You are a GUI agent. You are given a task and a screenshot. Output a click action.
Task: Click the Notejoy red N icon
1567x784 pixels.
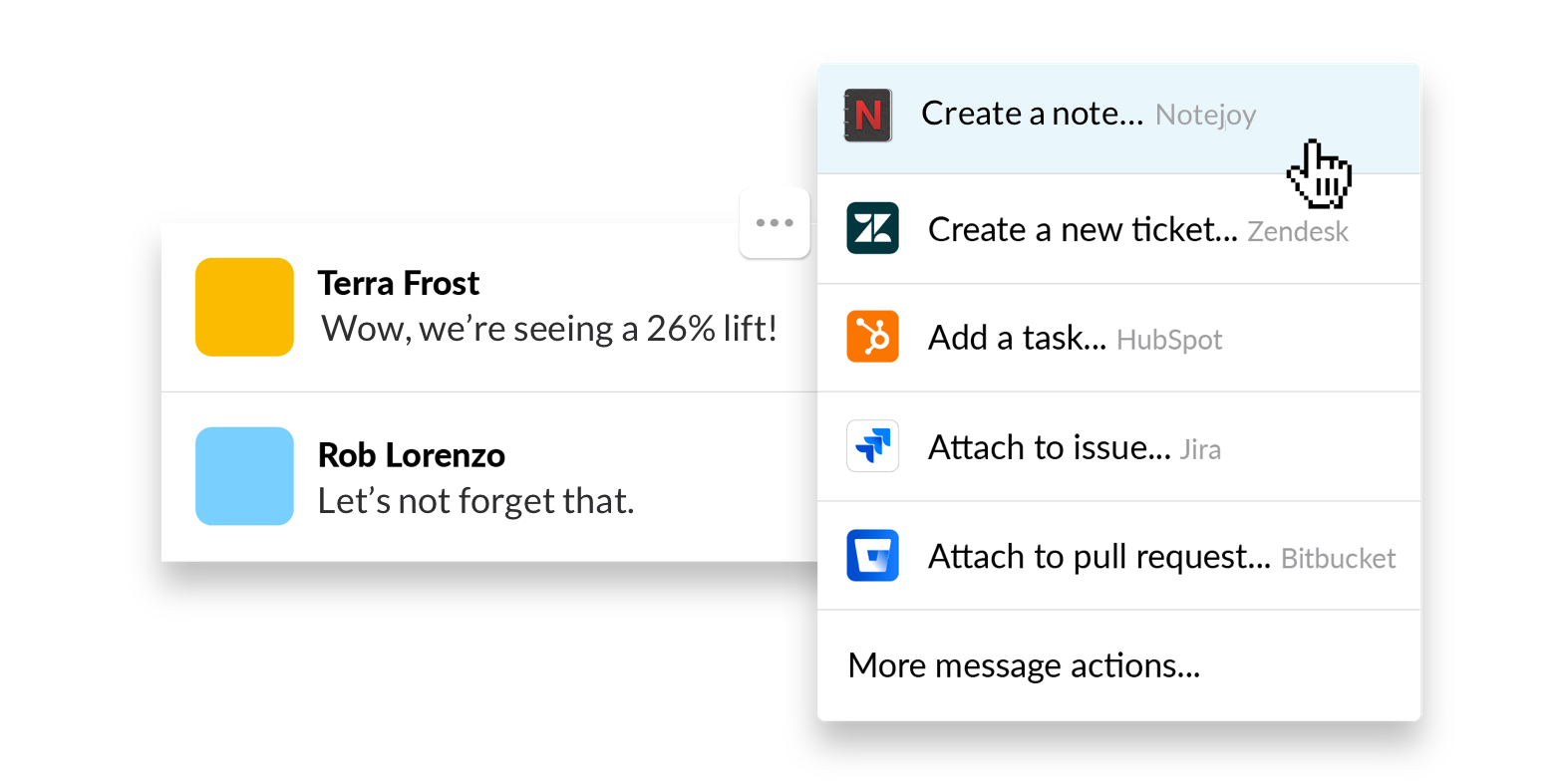pyautogui.click(x=868, y=116)
